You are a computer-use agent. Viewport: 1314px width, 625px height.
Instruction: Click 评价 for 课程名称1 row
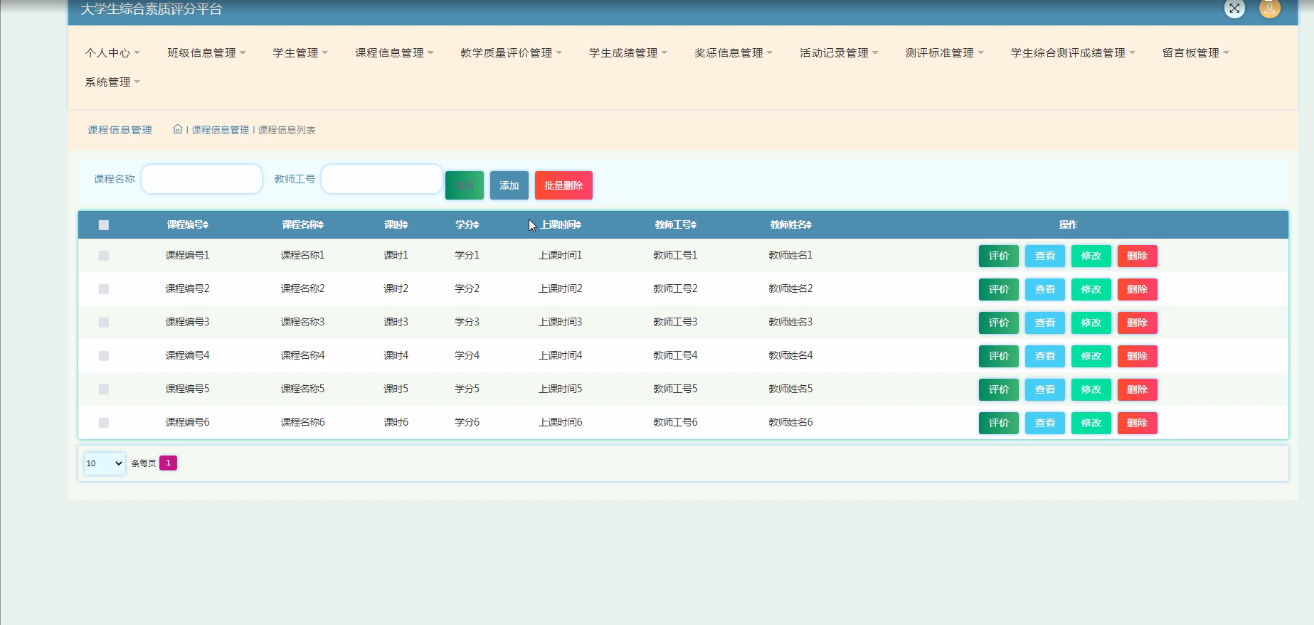[999, 256]
